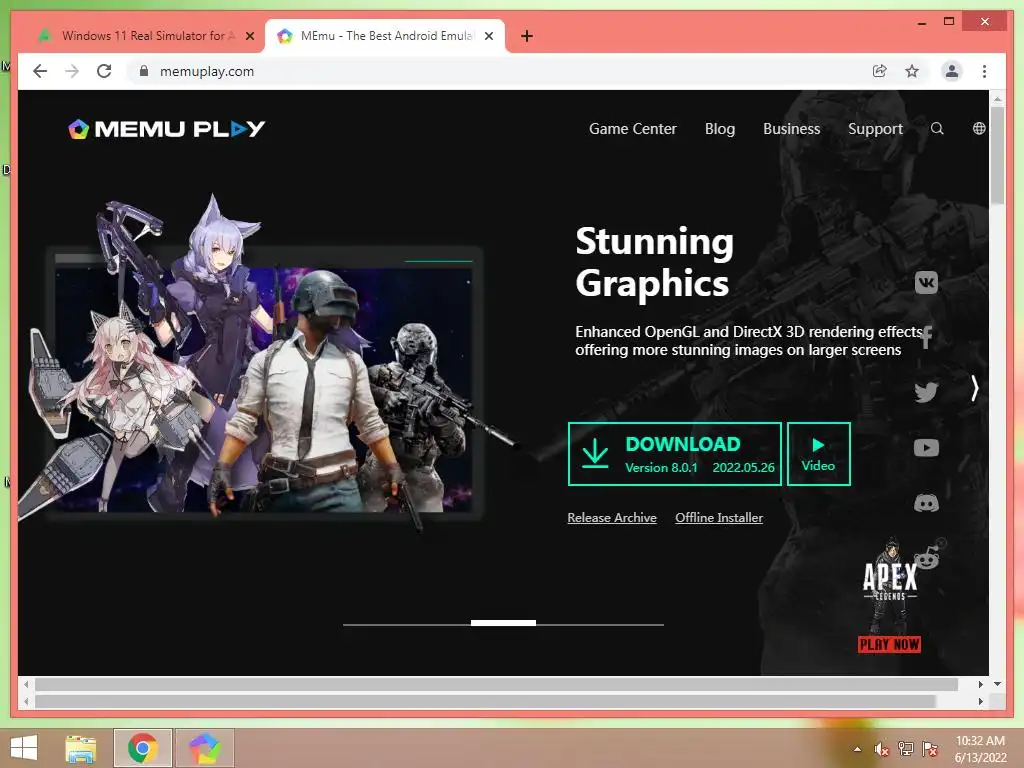This screenshot has height=768, width=1024.
Task: Open the Windows Start button
Action: pos(24,748)
